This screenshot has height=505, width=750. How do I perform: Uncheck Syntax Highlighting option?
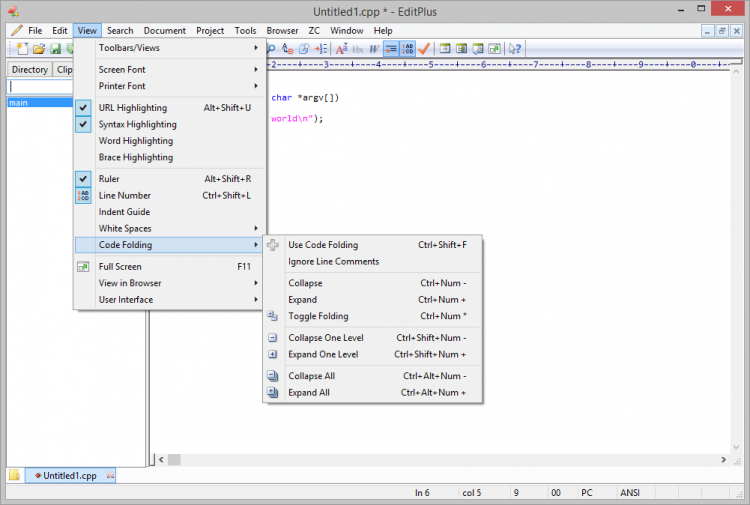137,124
